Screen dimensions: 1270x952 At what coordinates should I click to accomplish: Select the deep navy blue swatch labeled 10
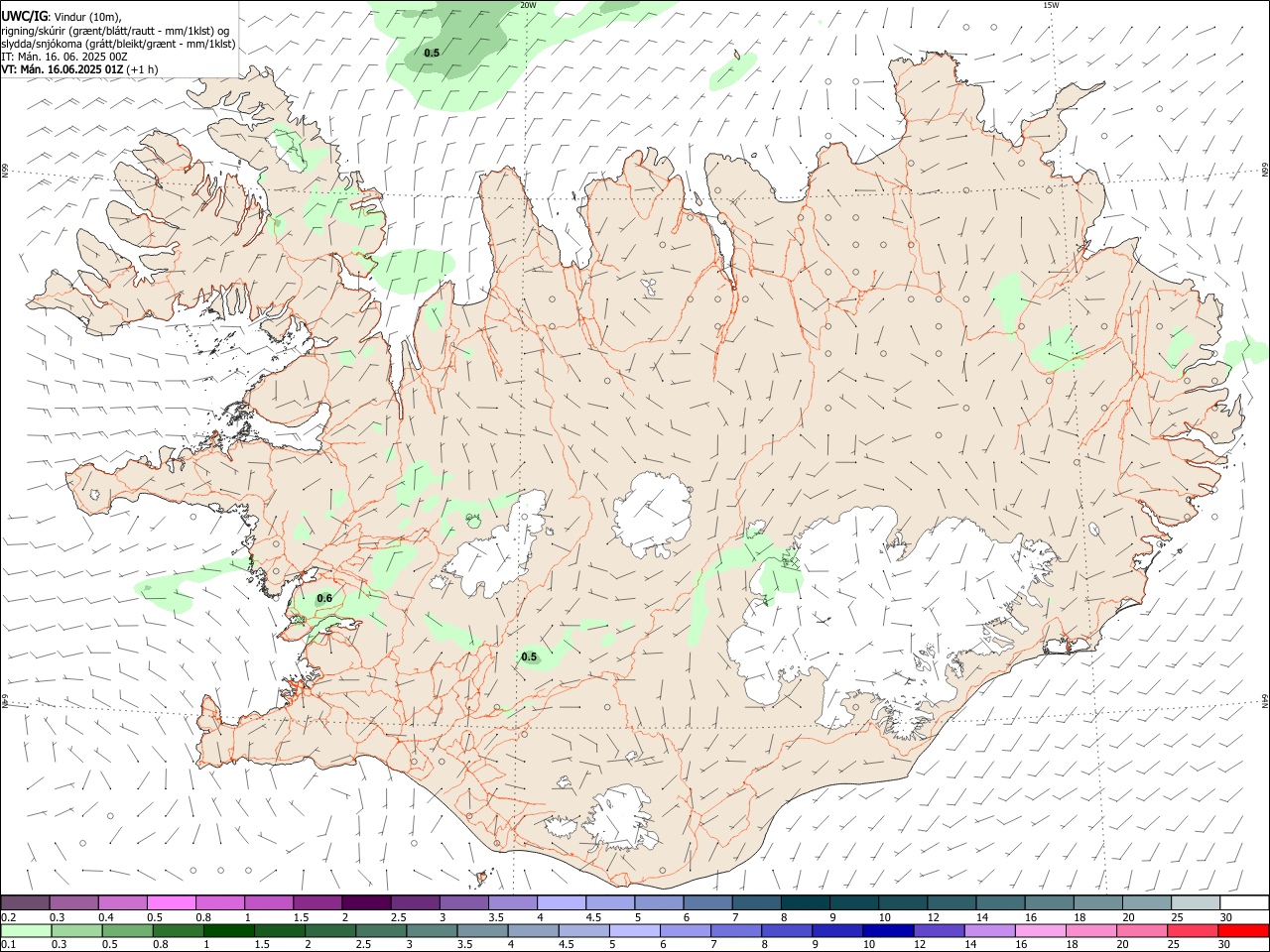point(887,930)
